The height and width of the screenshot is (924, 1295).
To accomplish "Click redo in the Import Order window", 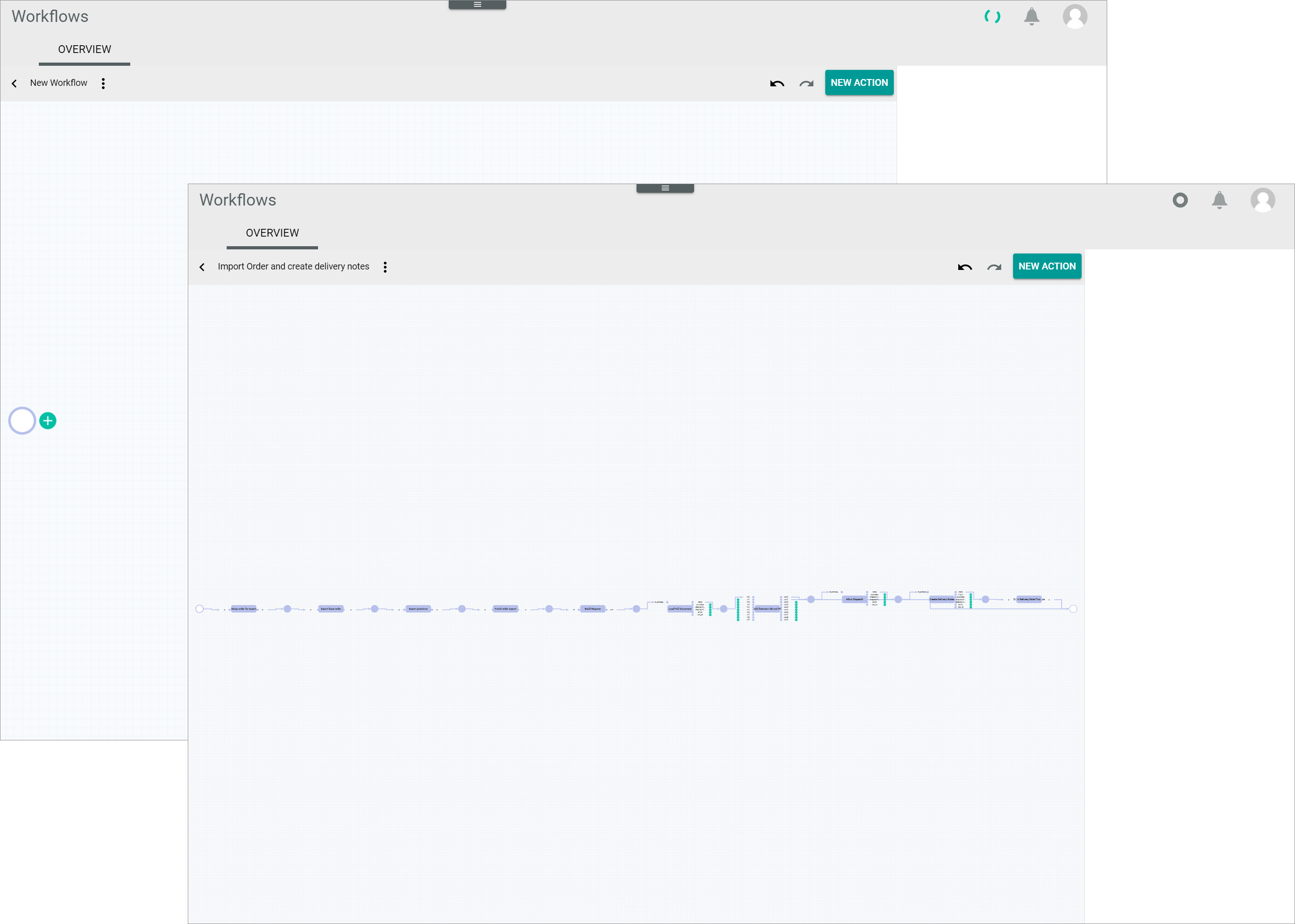I will pos(994,267).
